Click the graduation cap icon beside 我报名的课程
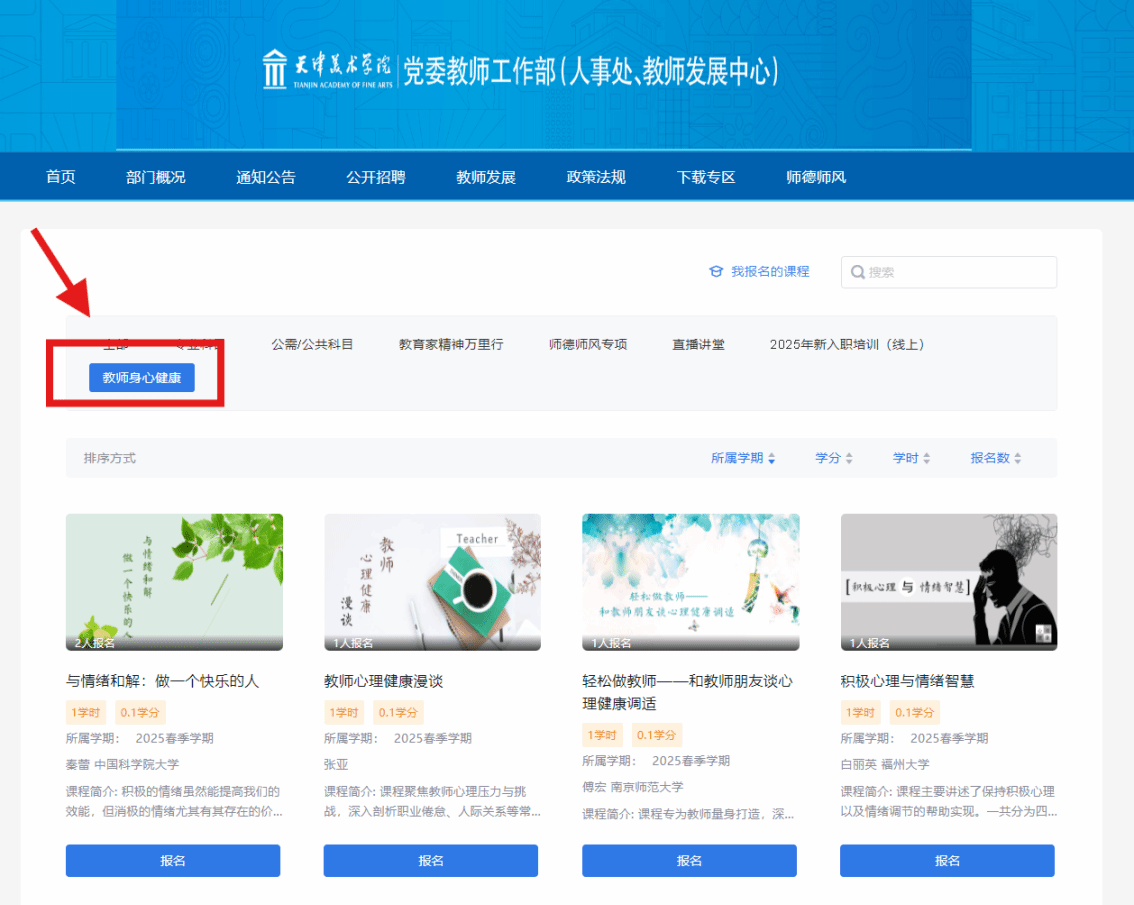This screenshot has height=905, width=1134. pyautogui.click(x=716, y=271)
